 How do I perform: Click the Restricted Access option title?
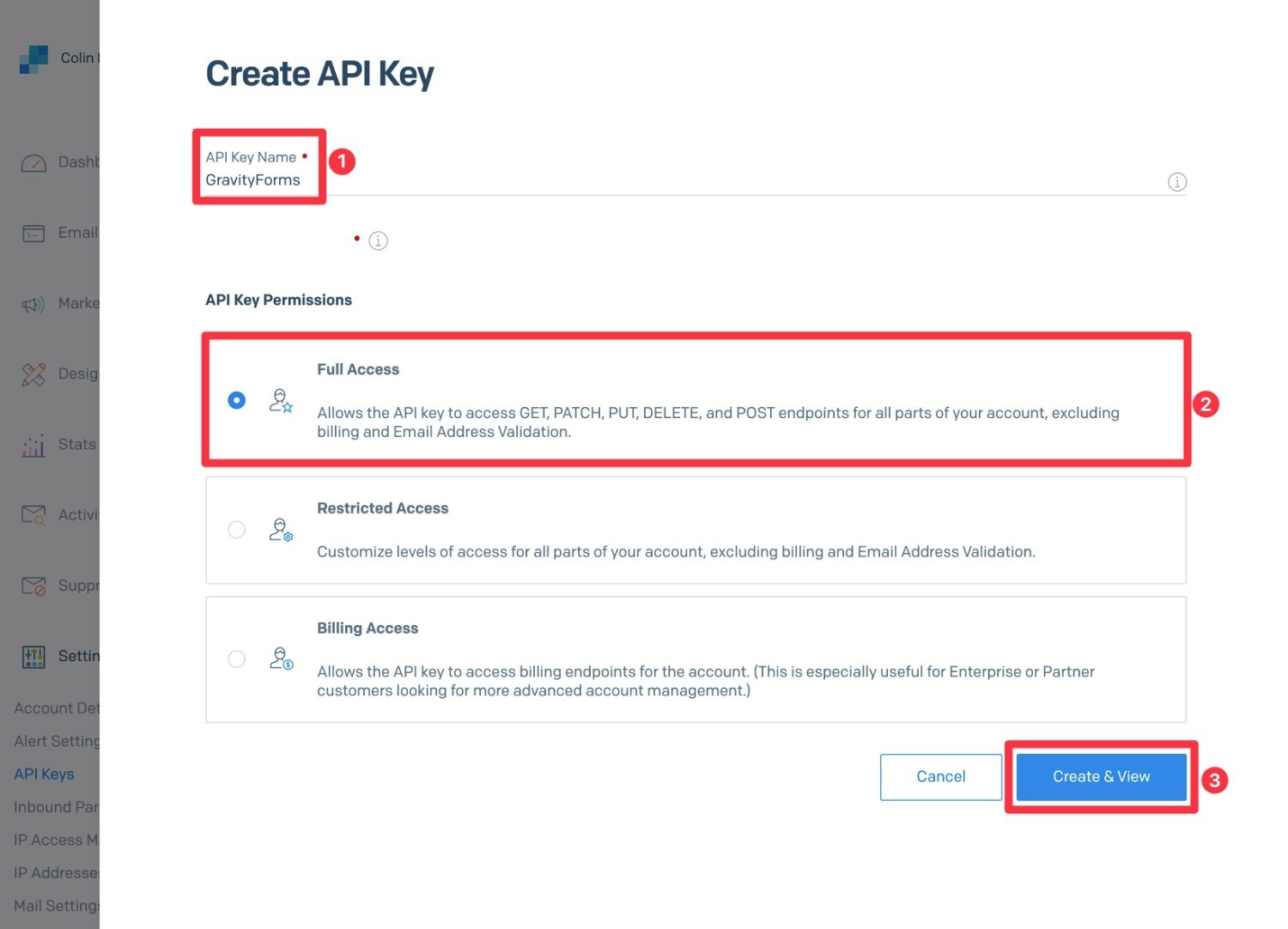pyautogui.click(x=383, y=509)
